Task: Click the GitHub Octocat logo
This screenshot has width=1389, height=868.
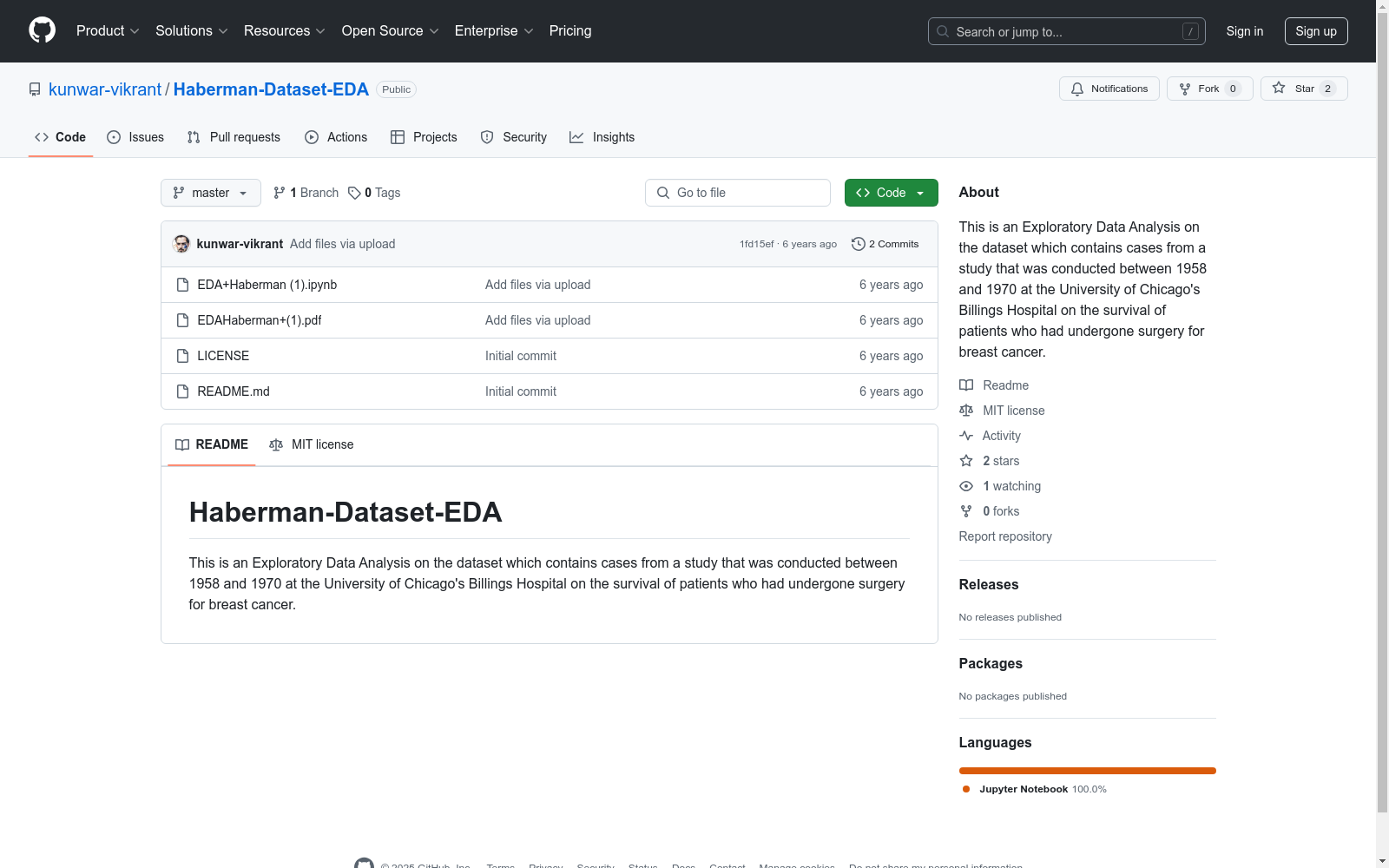Action: point(42,30)
